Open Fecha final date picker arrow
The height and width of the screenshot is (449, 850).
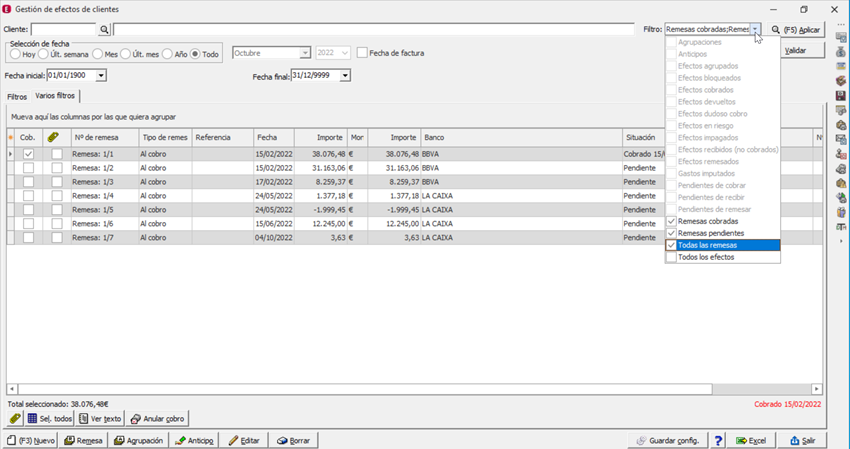click(x=345, y=76)
